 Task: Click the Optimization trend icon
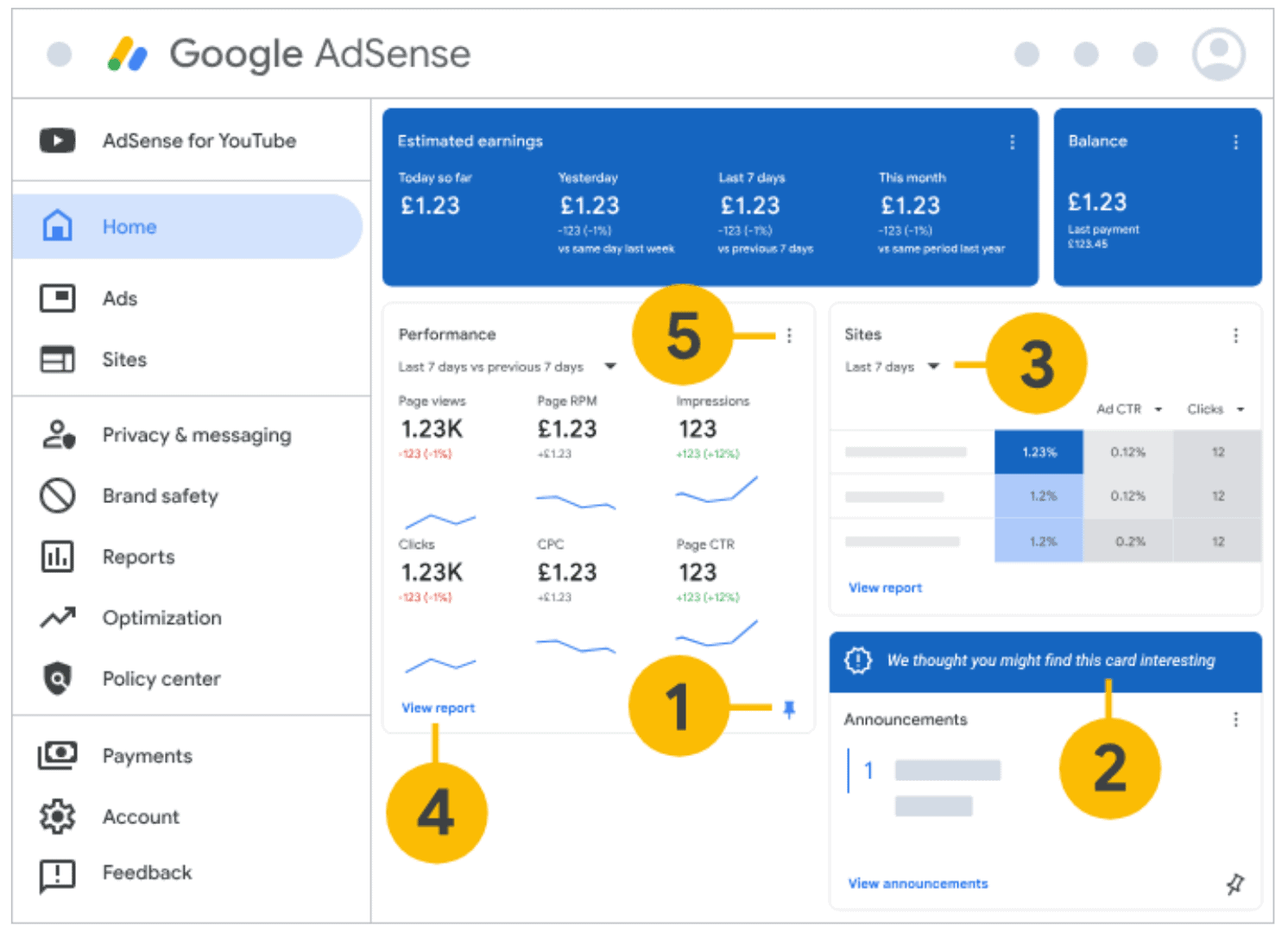coord(57,618)
